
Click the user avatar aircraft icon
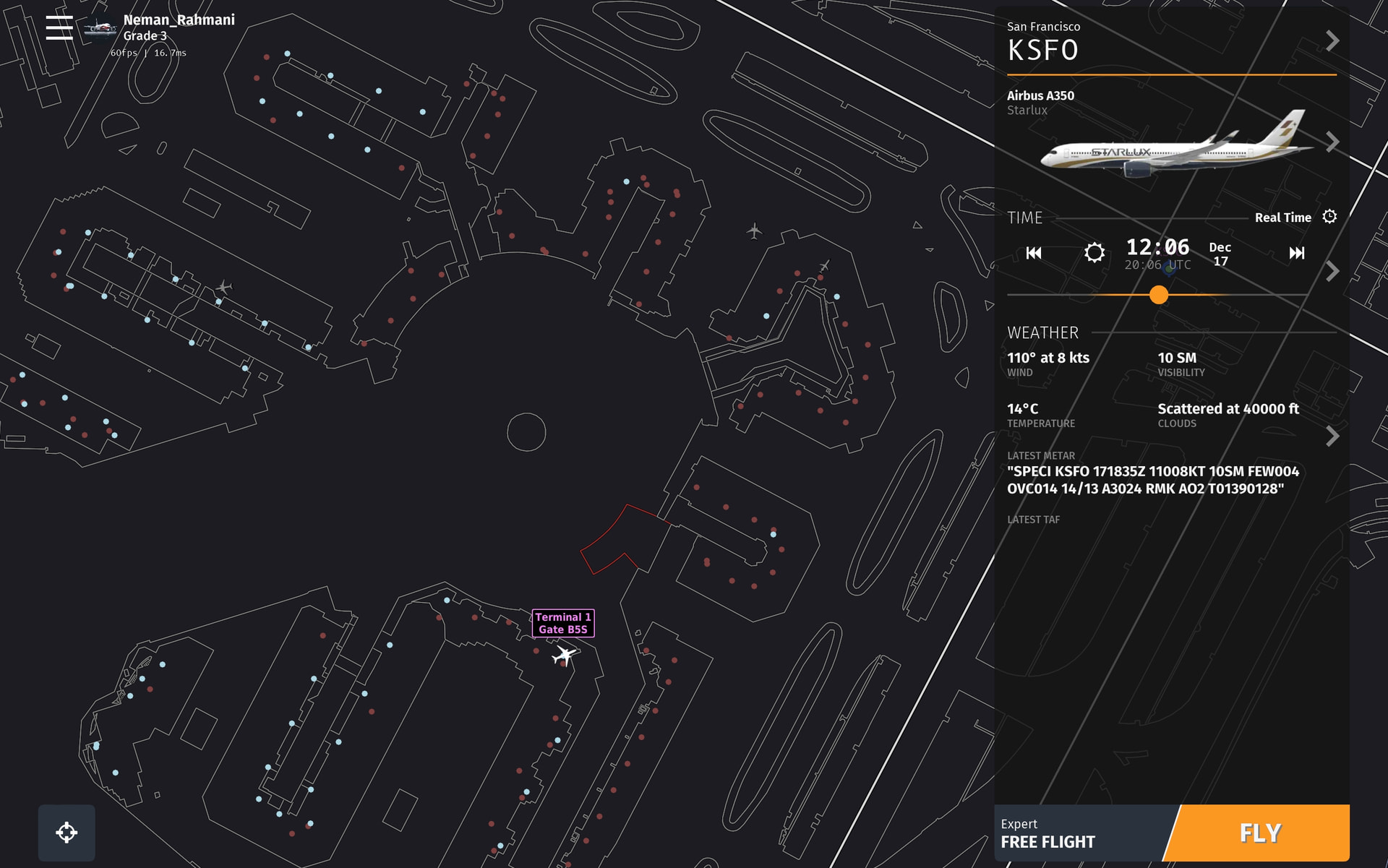pyautogui.click(x=100, y=29)
